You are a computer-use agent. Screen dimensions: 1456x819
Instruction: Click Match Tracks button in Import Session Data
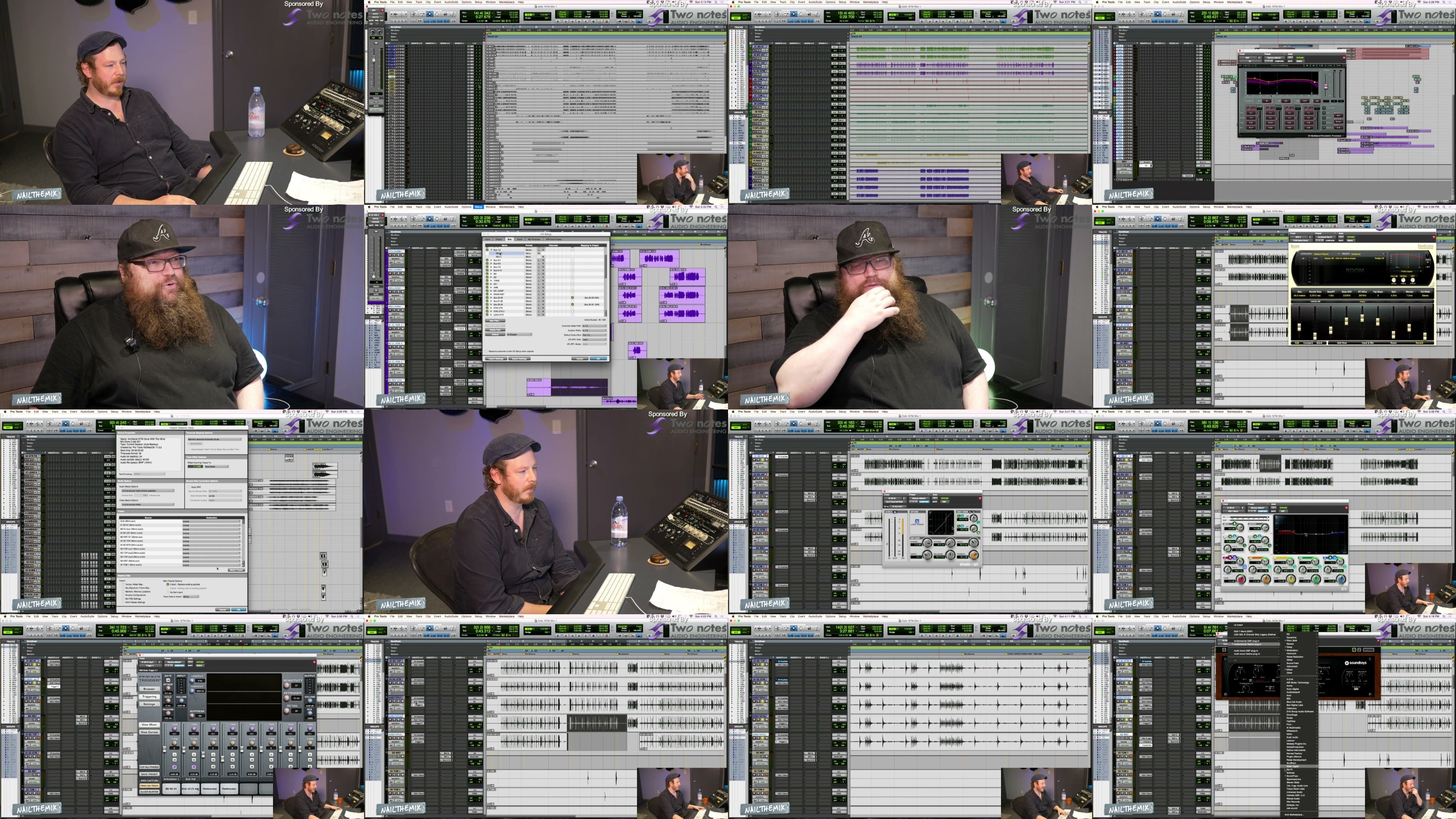(x=236, y=570)
